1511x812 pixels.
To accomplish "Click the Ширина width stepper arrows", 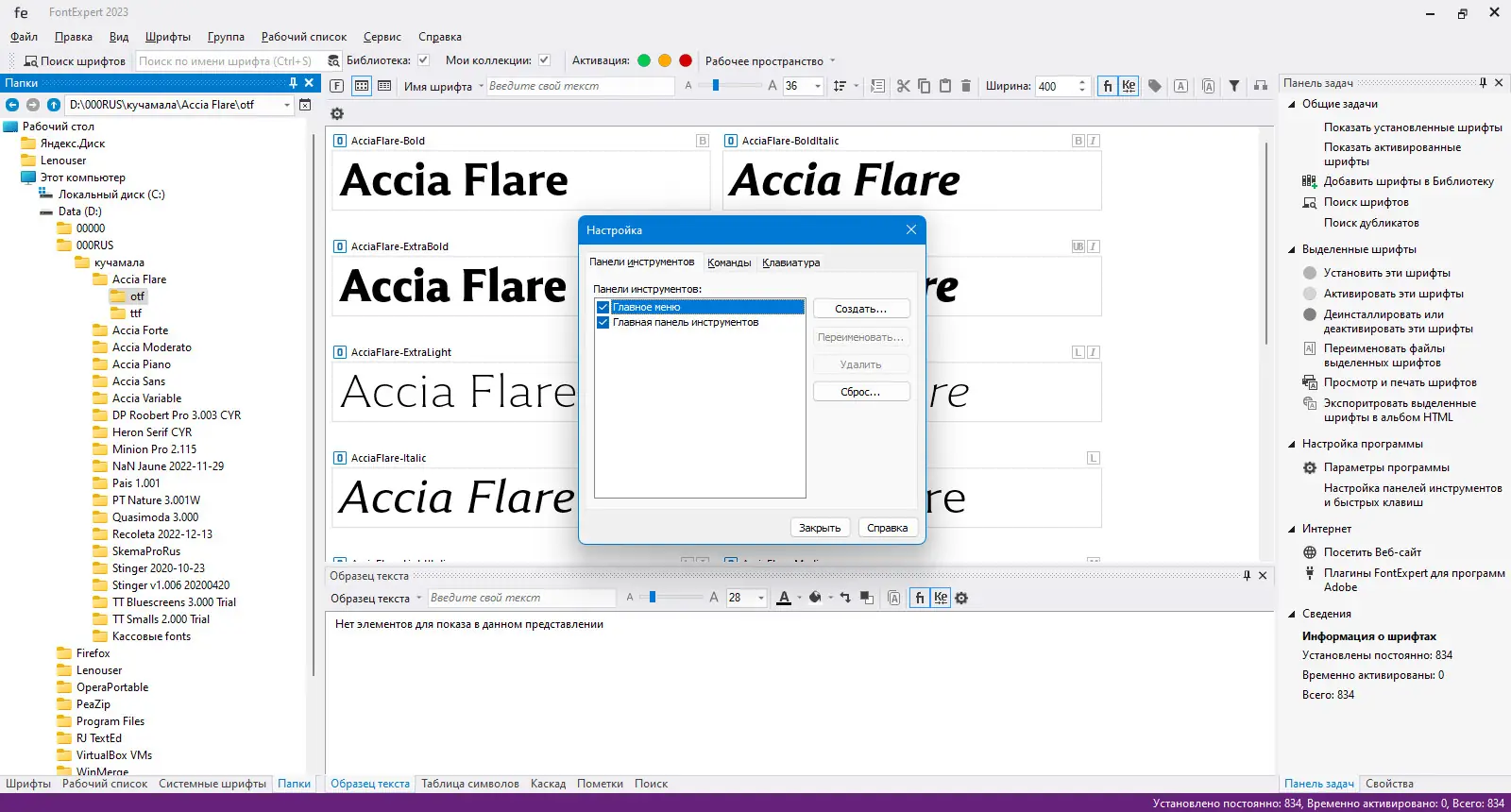I will pyautogui.click(x=1082, y=86).
